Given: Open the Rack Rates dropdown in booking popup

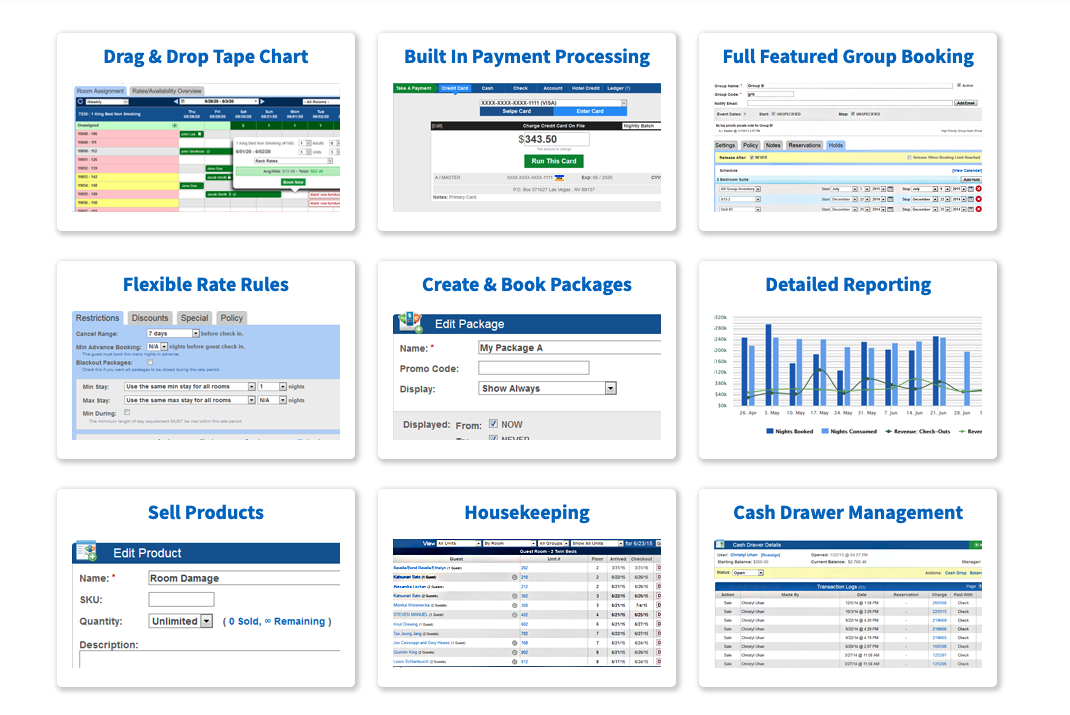Looking at the screenshot, I should [293, 161].
